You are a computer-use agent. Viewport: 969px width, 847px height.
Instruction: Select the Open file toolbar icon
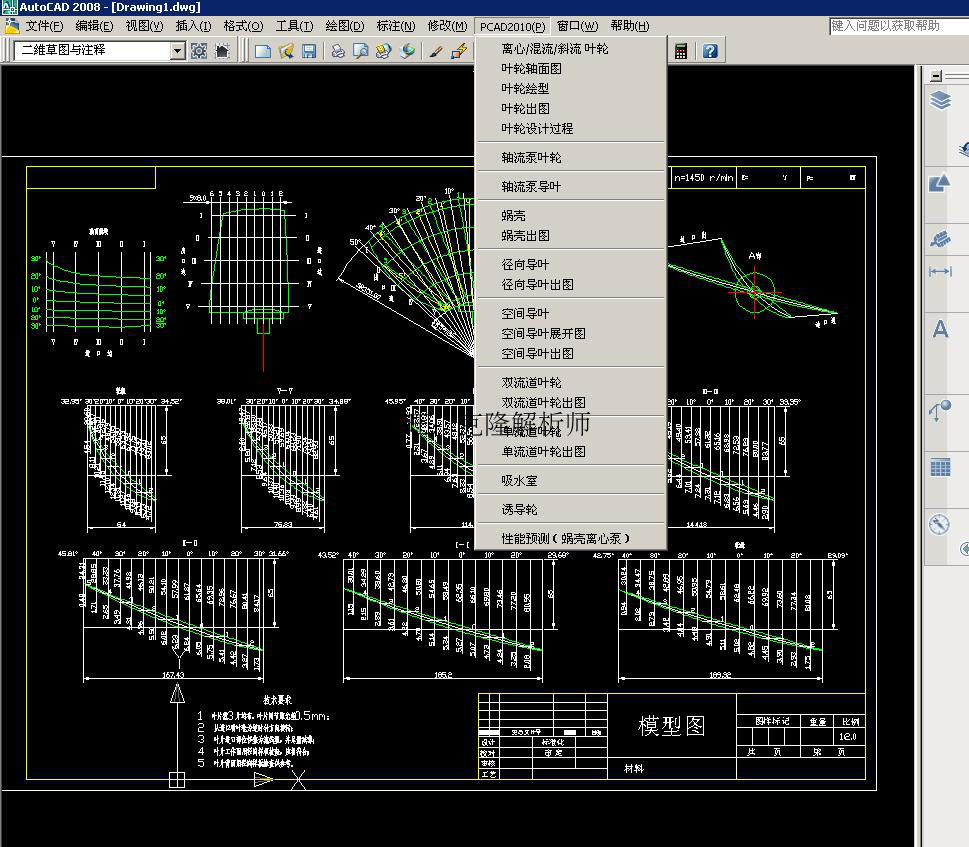[x=287, y=50]
